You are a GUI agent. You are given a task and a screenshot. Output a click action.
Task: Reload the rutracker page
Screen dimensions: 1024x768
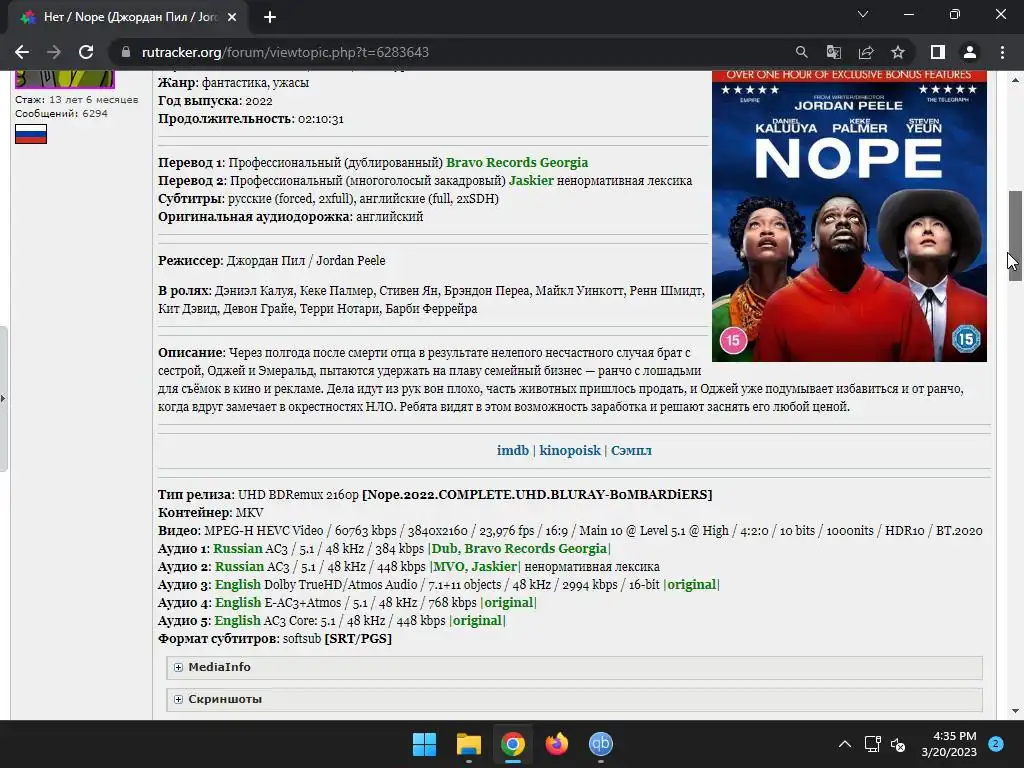click(86, 52)
